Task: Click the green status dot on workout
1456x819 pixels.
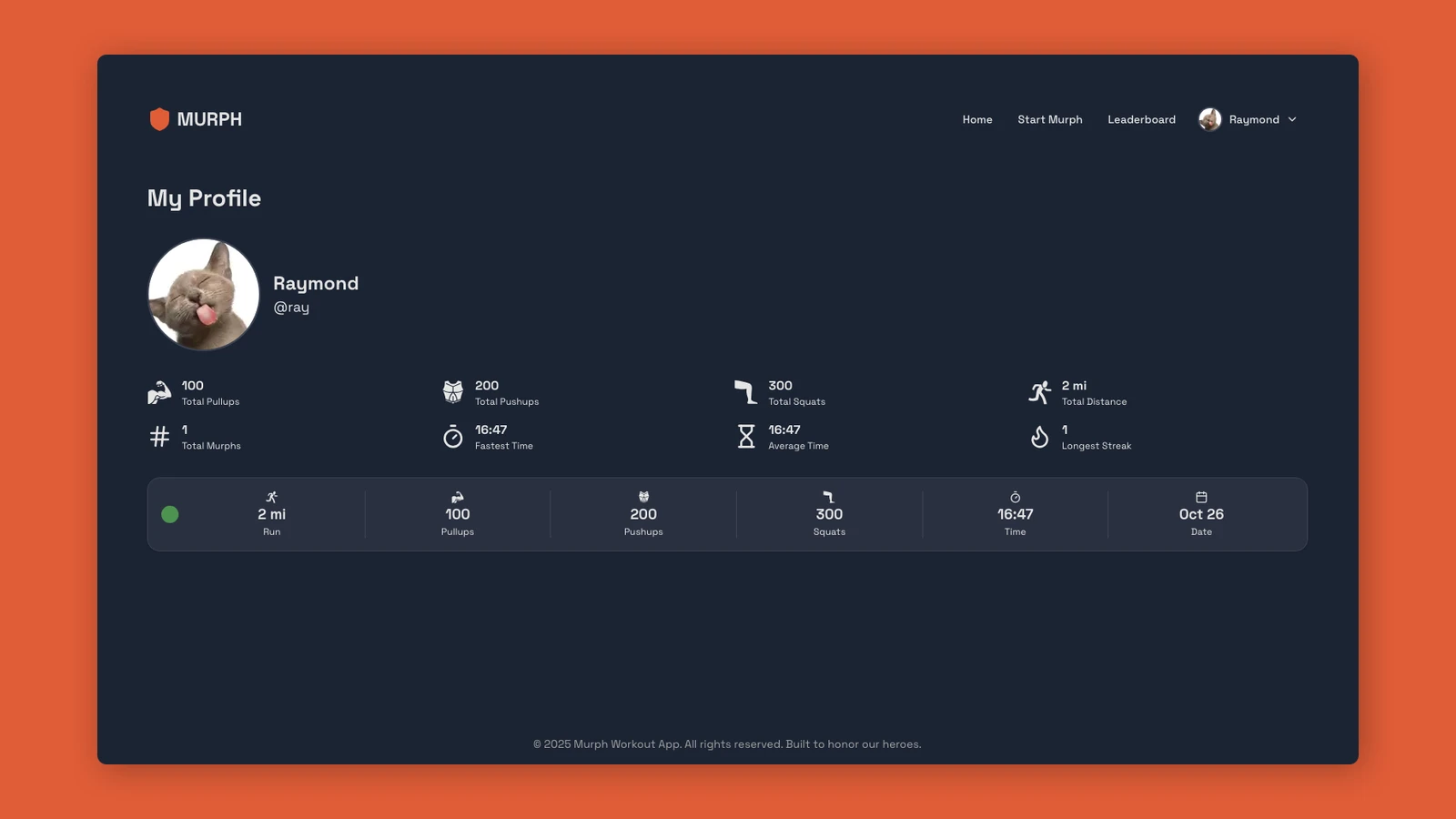Action: coord(170,514)
